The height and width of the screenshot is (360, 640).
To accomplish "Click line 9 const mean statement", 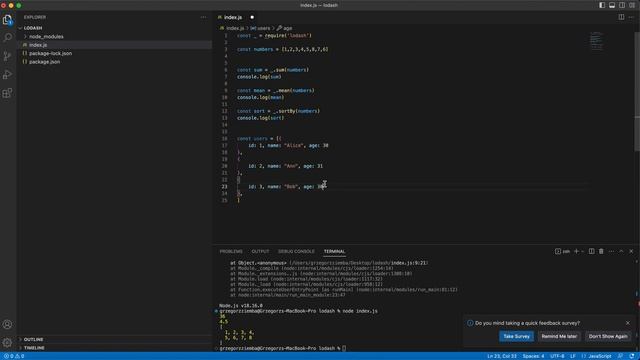I will 276,91.
